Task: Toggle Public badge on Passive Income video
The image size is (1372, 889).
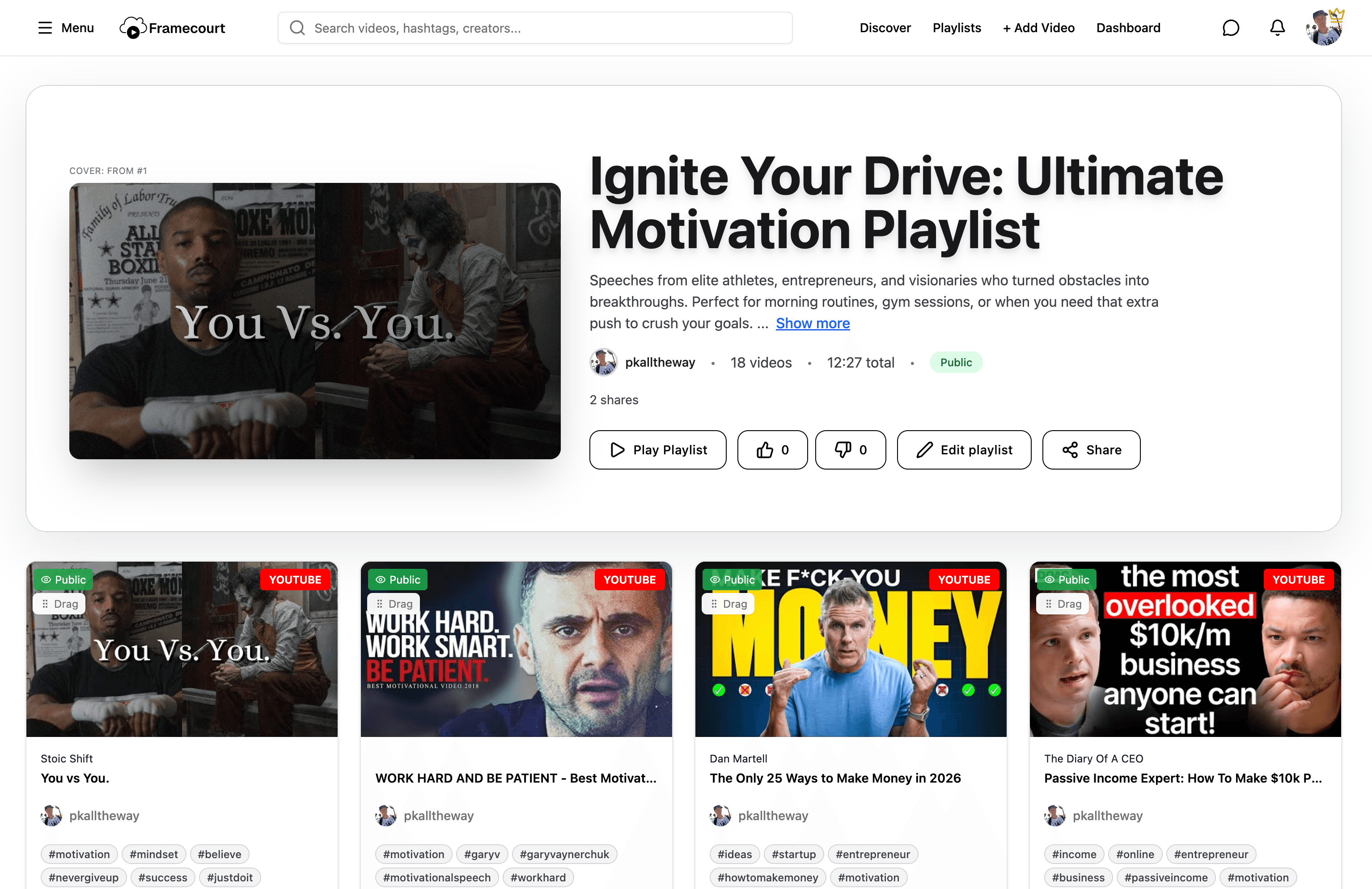Action: pyautogui.click(x=1067, y=580)
